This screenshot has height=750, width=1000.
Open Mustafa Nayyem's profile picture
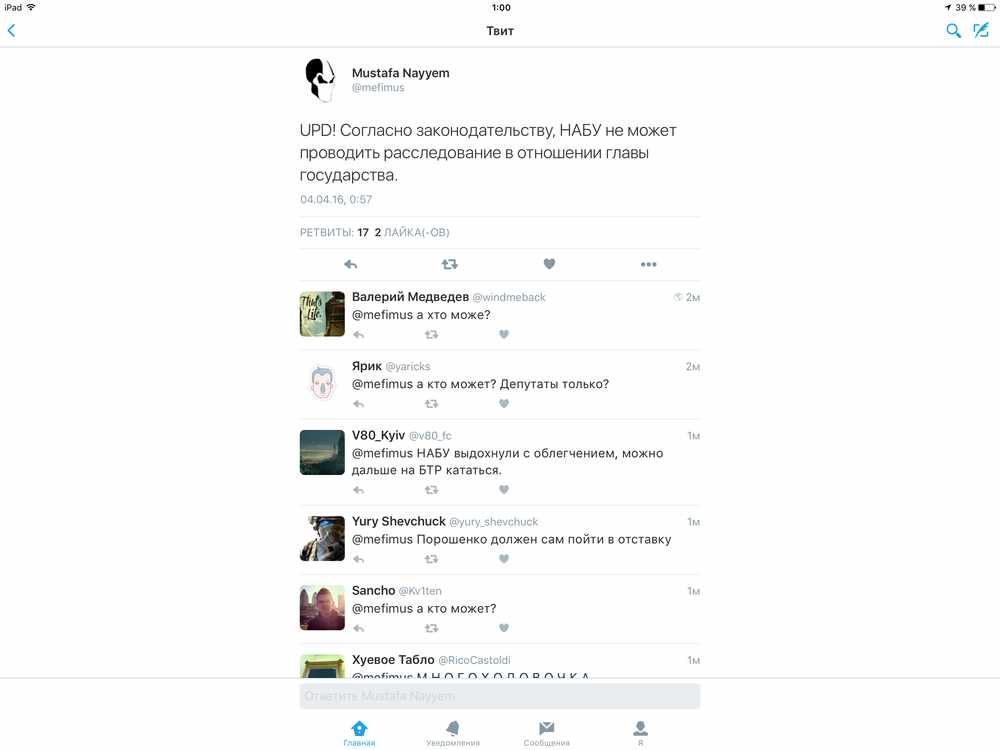point(320,80)
